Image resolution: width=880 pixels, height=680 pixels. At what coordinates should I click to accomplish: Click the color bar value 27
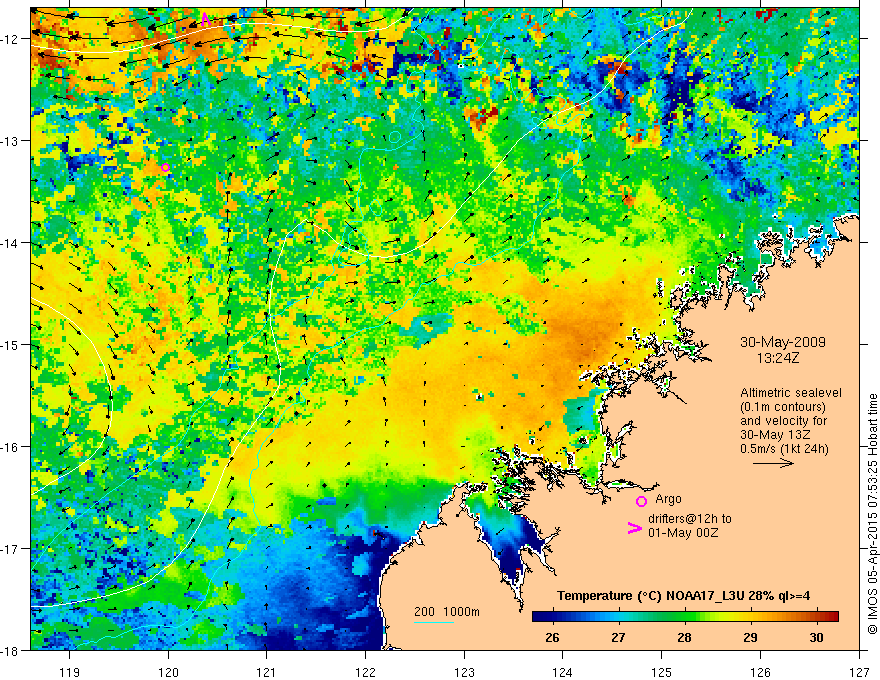point(618,637)
